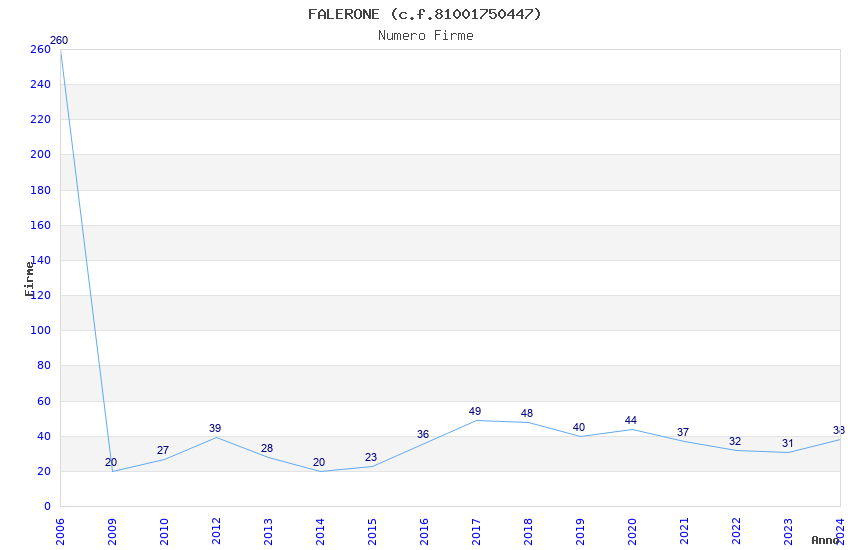The height and width of the screenshot is (550, 850).
Task: Click the 260 data label for 2006
Action: [x=59, y=41]
